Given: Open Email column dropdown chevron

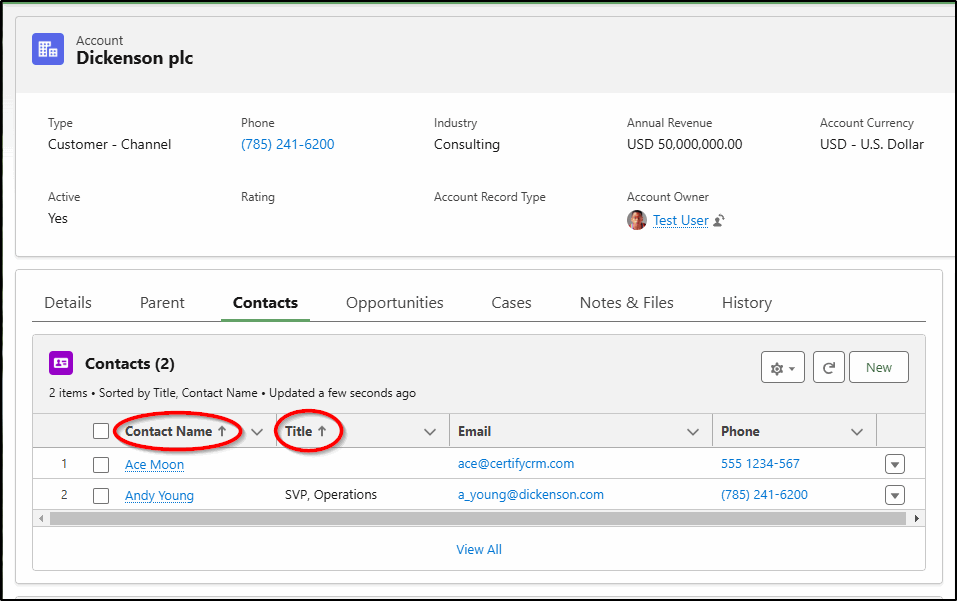Looking at the screenshot, I should [x=693, y=432].
